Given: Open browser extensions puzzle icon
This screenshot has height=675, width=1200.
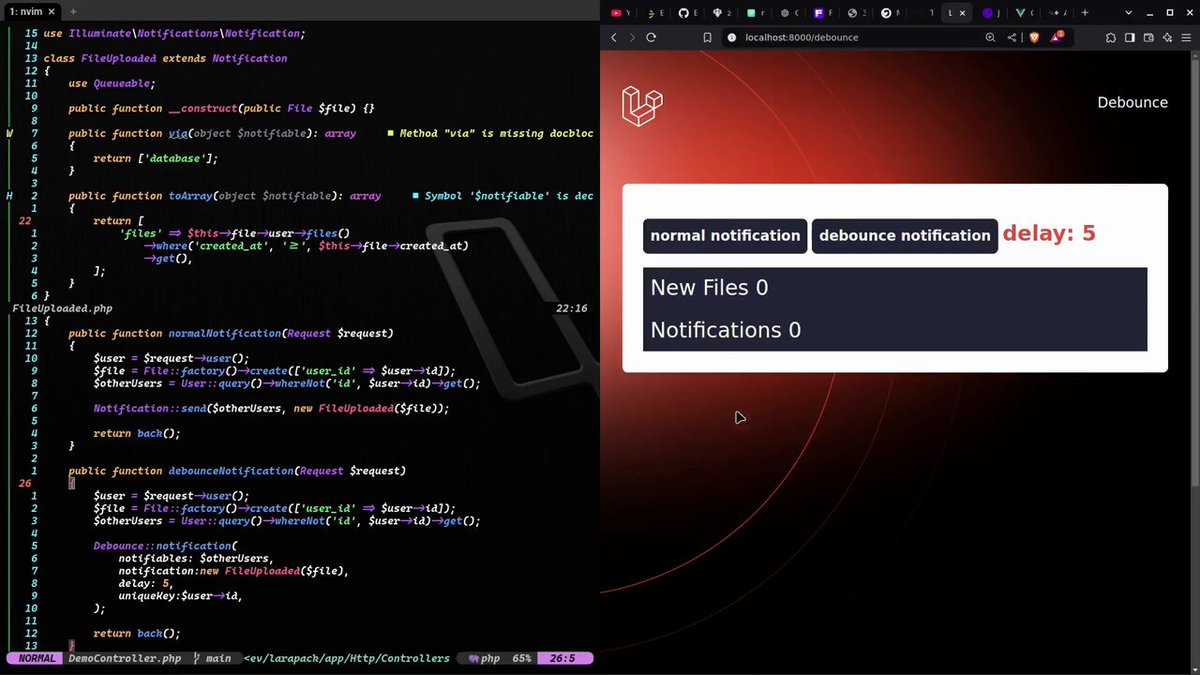Looking at the screenshot, I should (1111, 37).
